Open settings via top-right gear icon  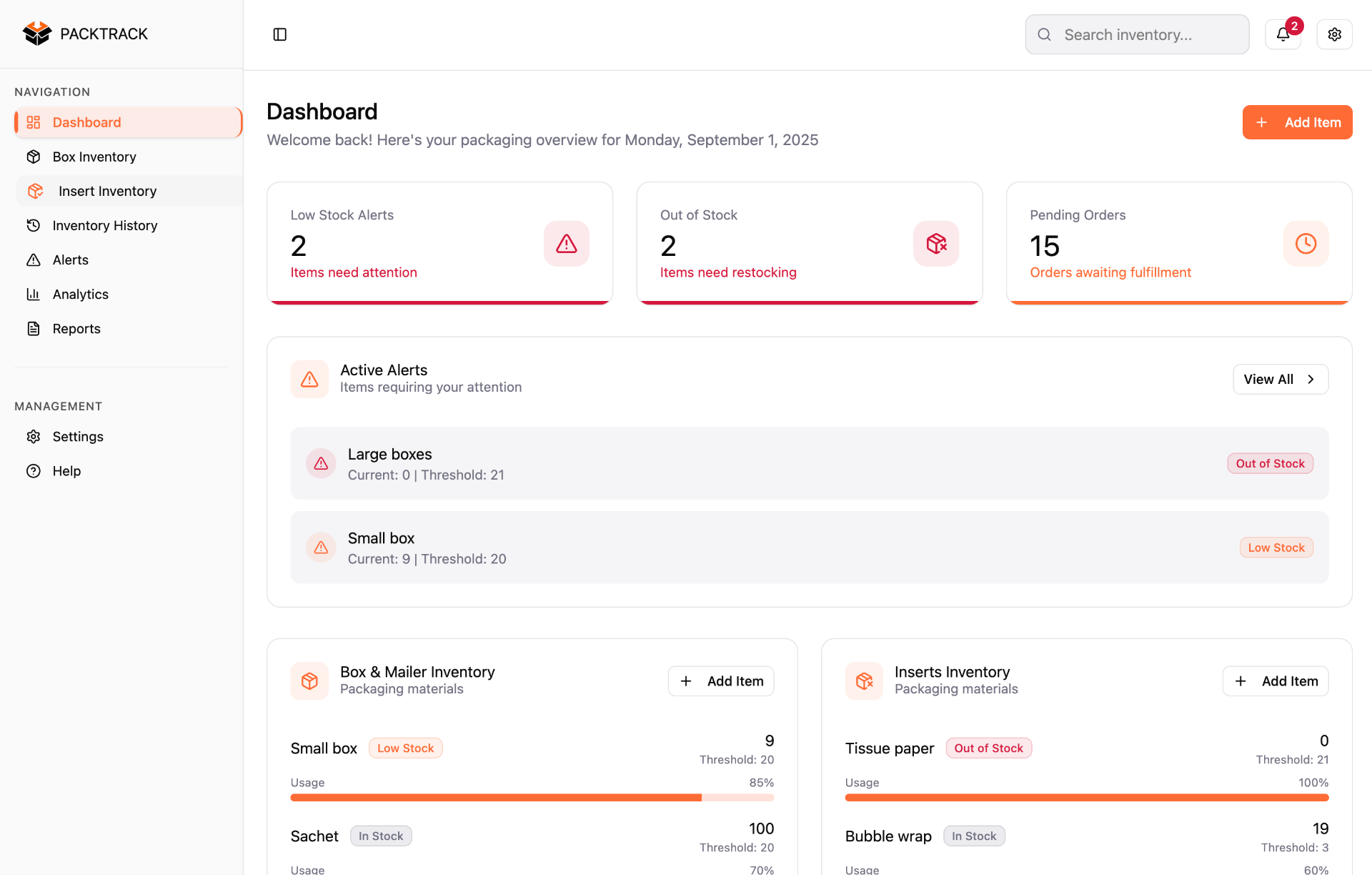pyautogui.click(x=1334, y=34)
